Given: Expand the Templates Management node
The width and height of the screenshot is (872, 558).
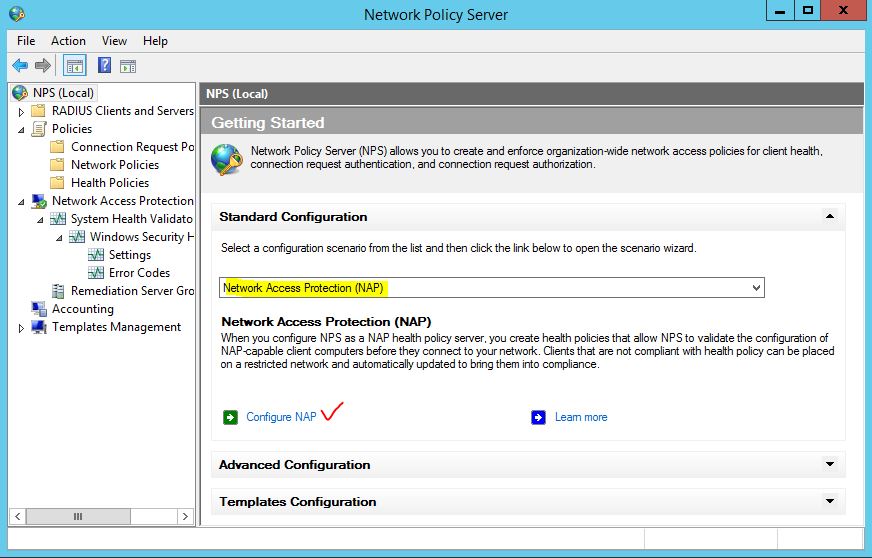Looking at the screenshot, I should pos(21,328).
